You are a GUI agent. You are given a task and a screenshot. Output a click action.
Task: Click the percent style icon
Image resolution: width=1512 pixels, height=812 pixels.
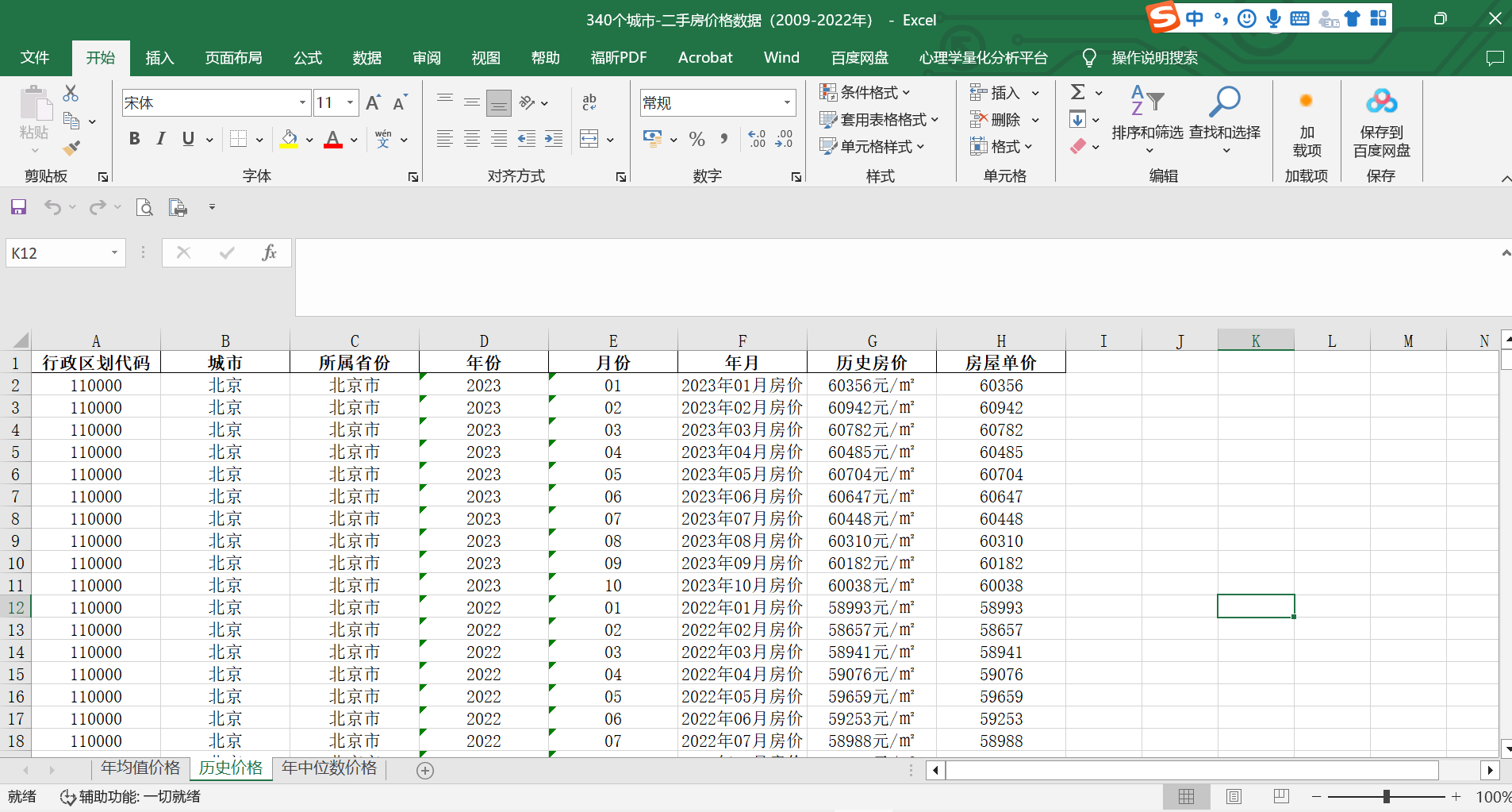(697, 140)
